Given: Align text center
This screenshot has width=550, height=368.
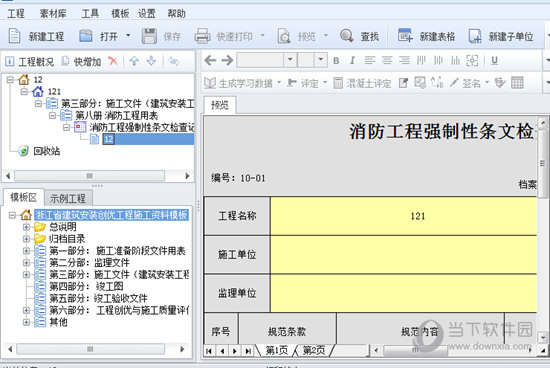Looking at the screenshot, I should (387, 60).
